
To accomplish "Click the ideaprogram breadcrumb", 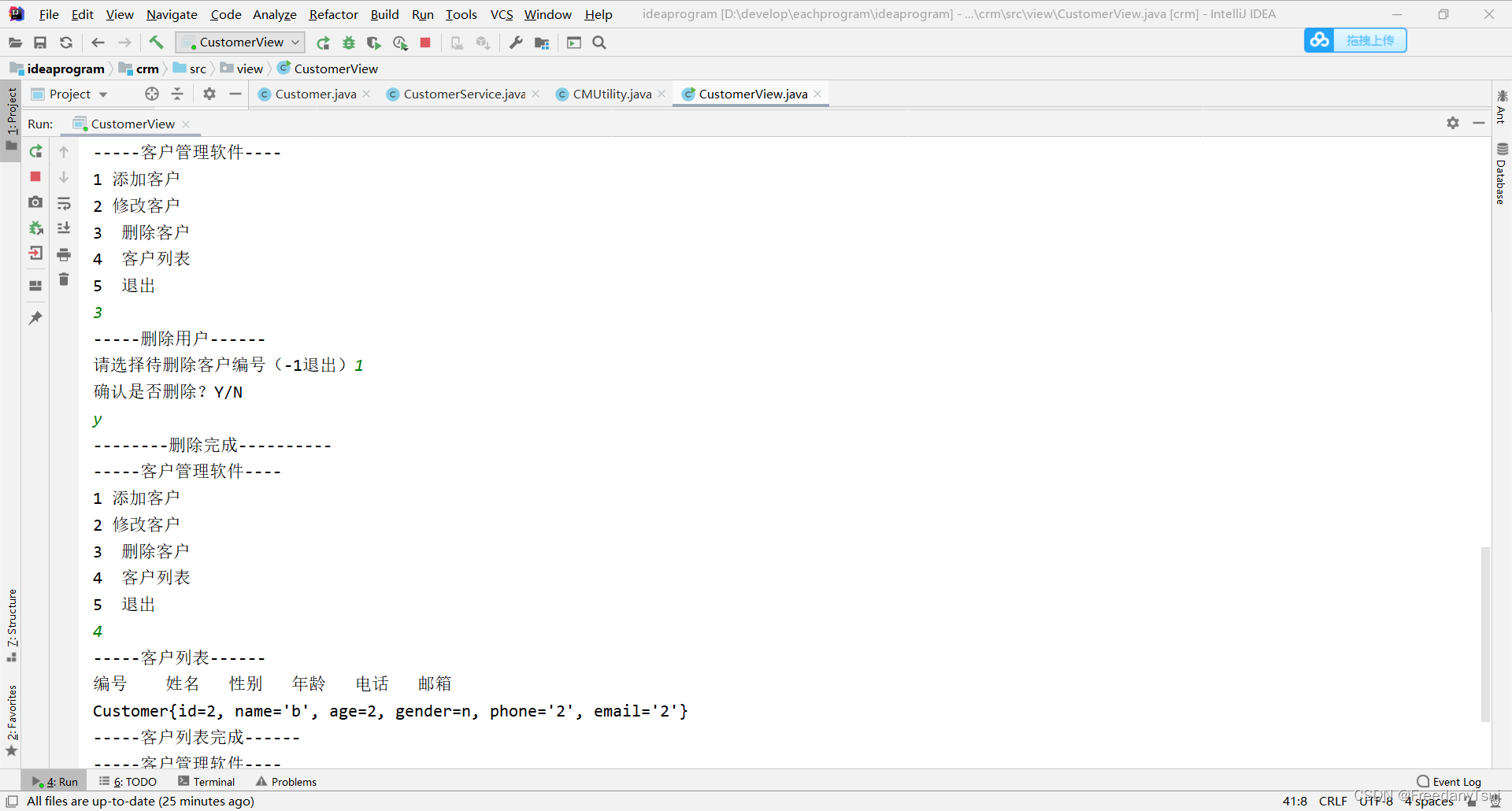I will [x=57, y=69].
